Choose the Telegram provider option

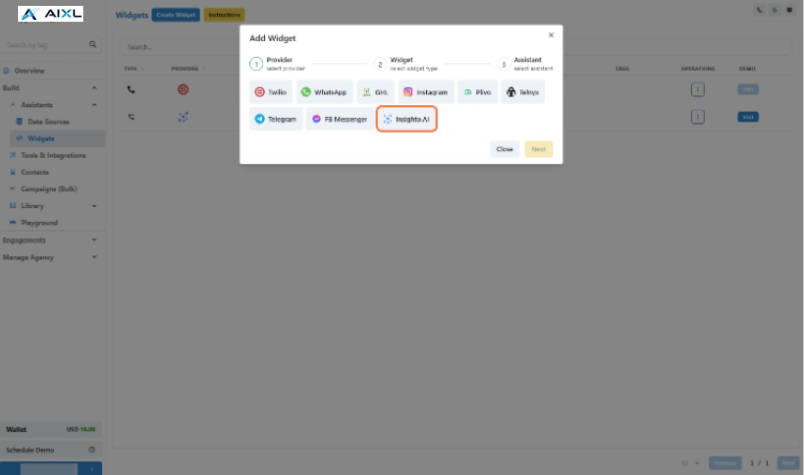tap(276, 119)
